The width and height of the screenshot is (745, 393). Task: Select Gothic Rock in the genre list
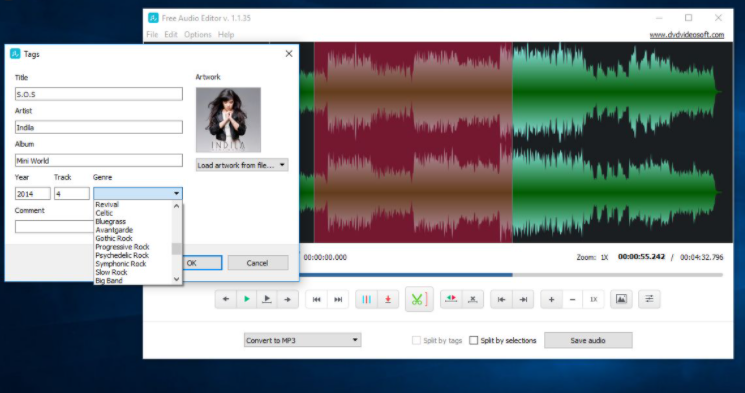(133, 239)
